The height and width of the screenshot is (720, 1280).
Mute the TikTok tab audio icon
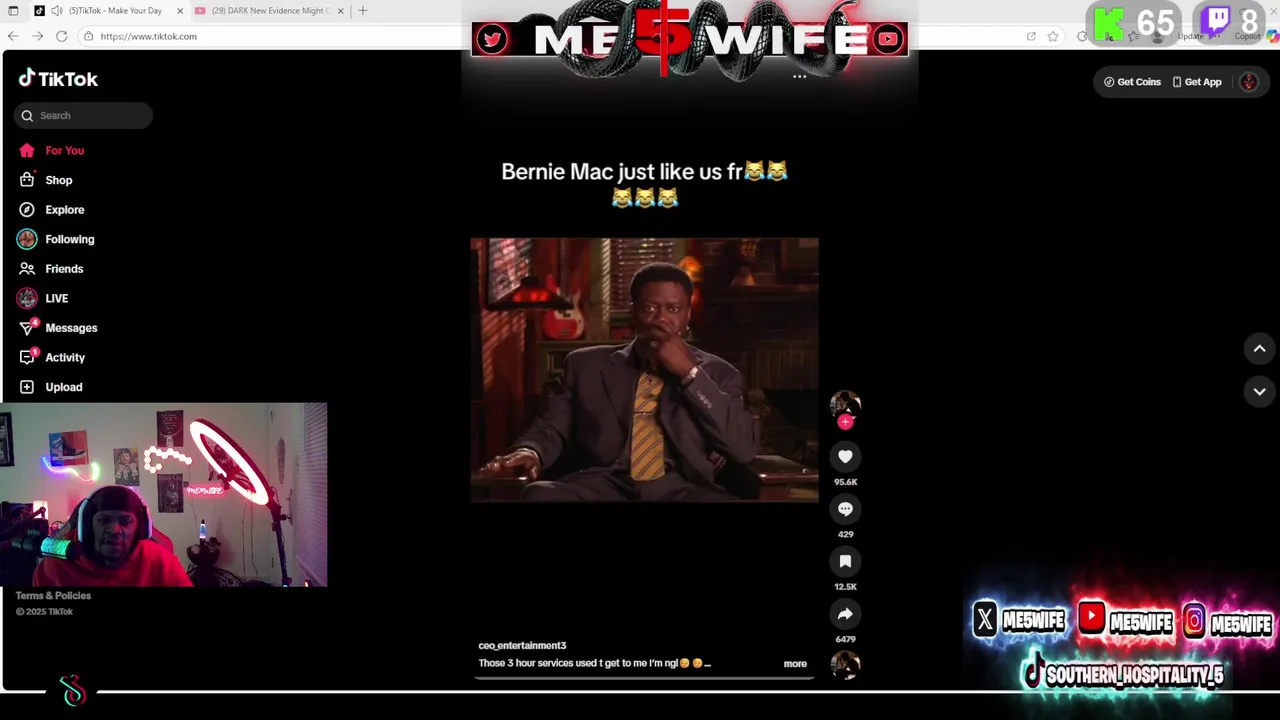pos(57,11)
